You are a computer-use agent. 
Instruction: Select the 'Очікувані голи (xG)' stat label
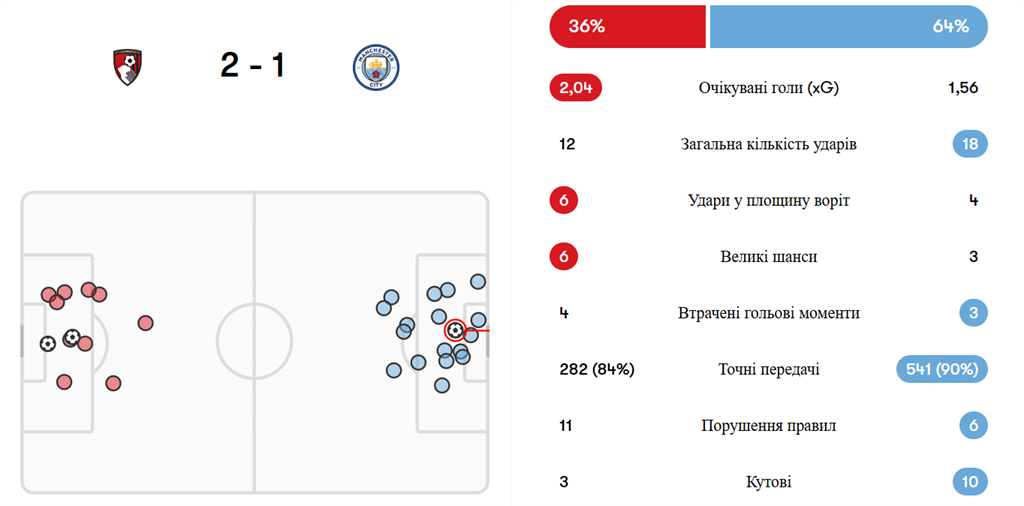coord(768,88)
